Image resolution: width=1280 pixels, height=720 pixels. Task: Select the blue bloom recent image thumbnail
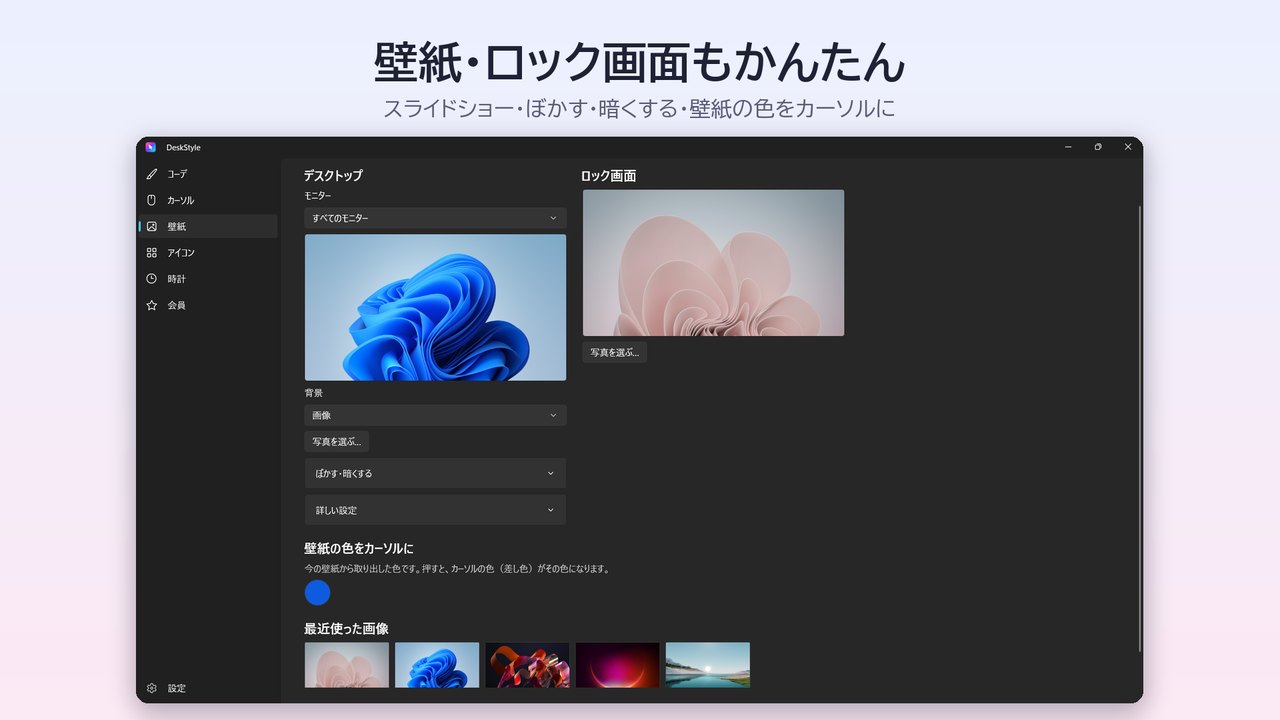click(437, 665)
